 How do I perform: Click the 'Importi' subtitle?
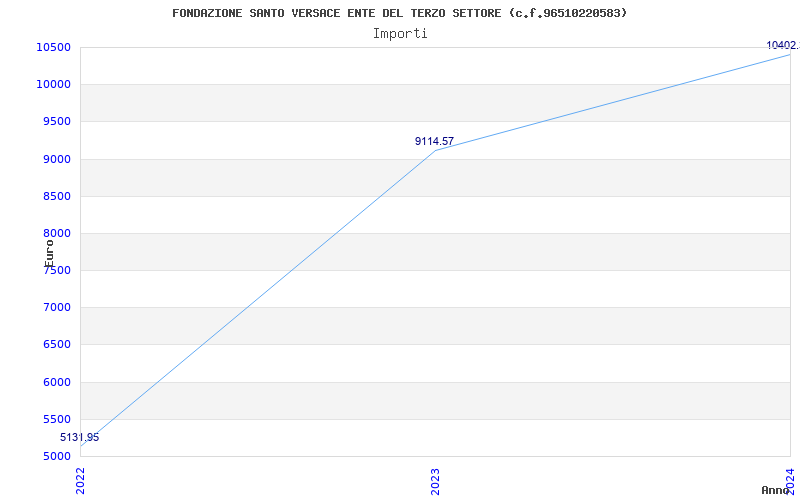[x=400, y=34]
